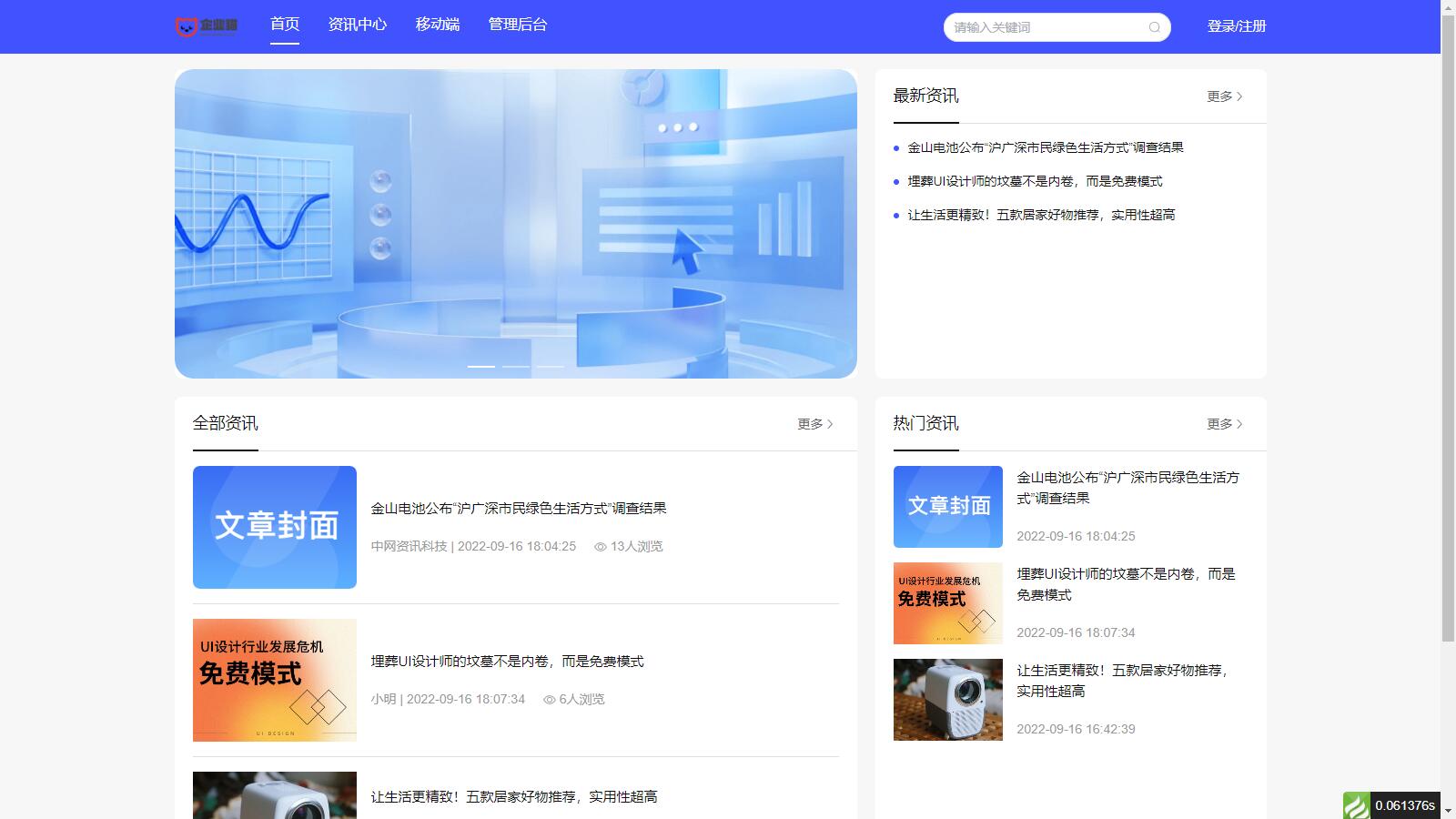1456x819 pixels.
Task: Click the search magnifier icon
Action: click(1154, 27)
